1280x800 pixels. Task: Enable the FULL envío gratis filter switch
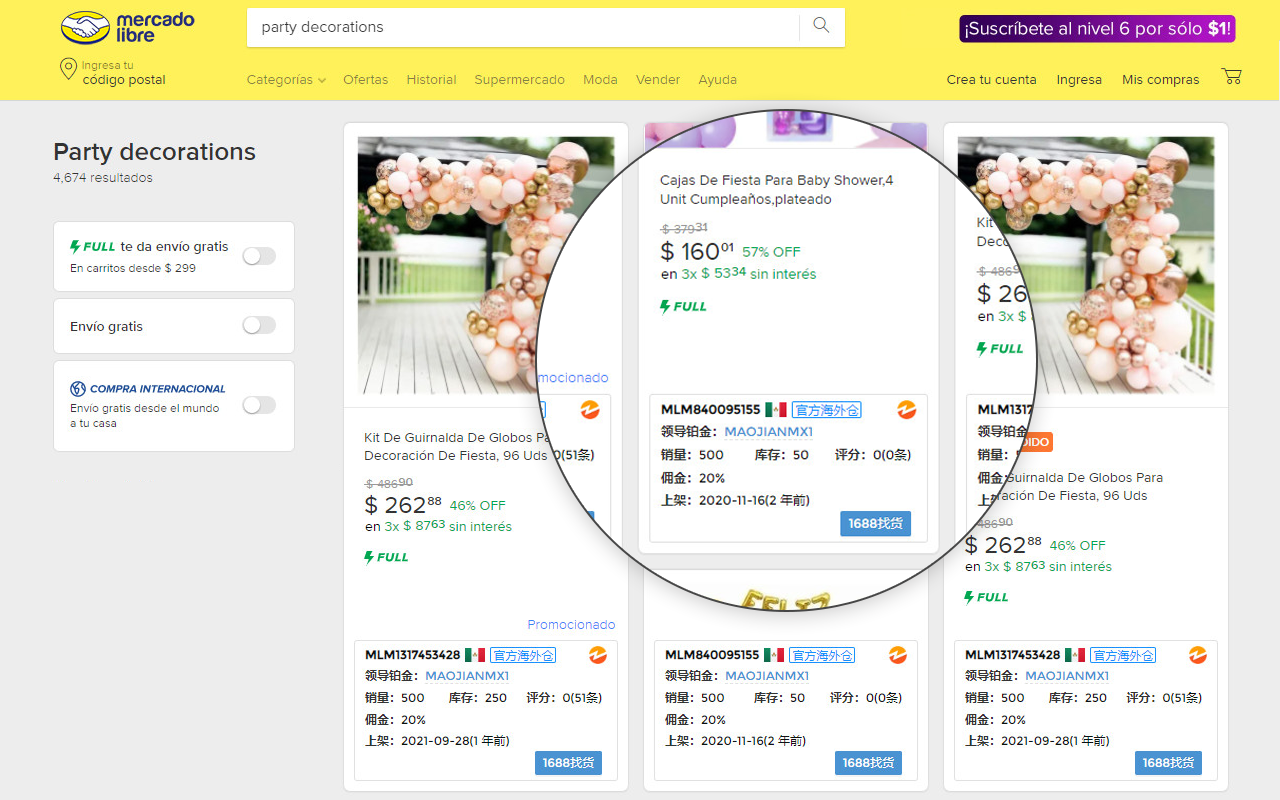click(x=259, y=256)
